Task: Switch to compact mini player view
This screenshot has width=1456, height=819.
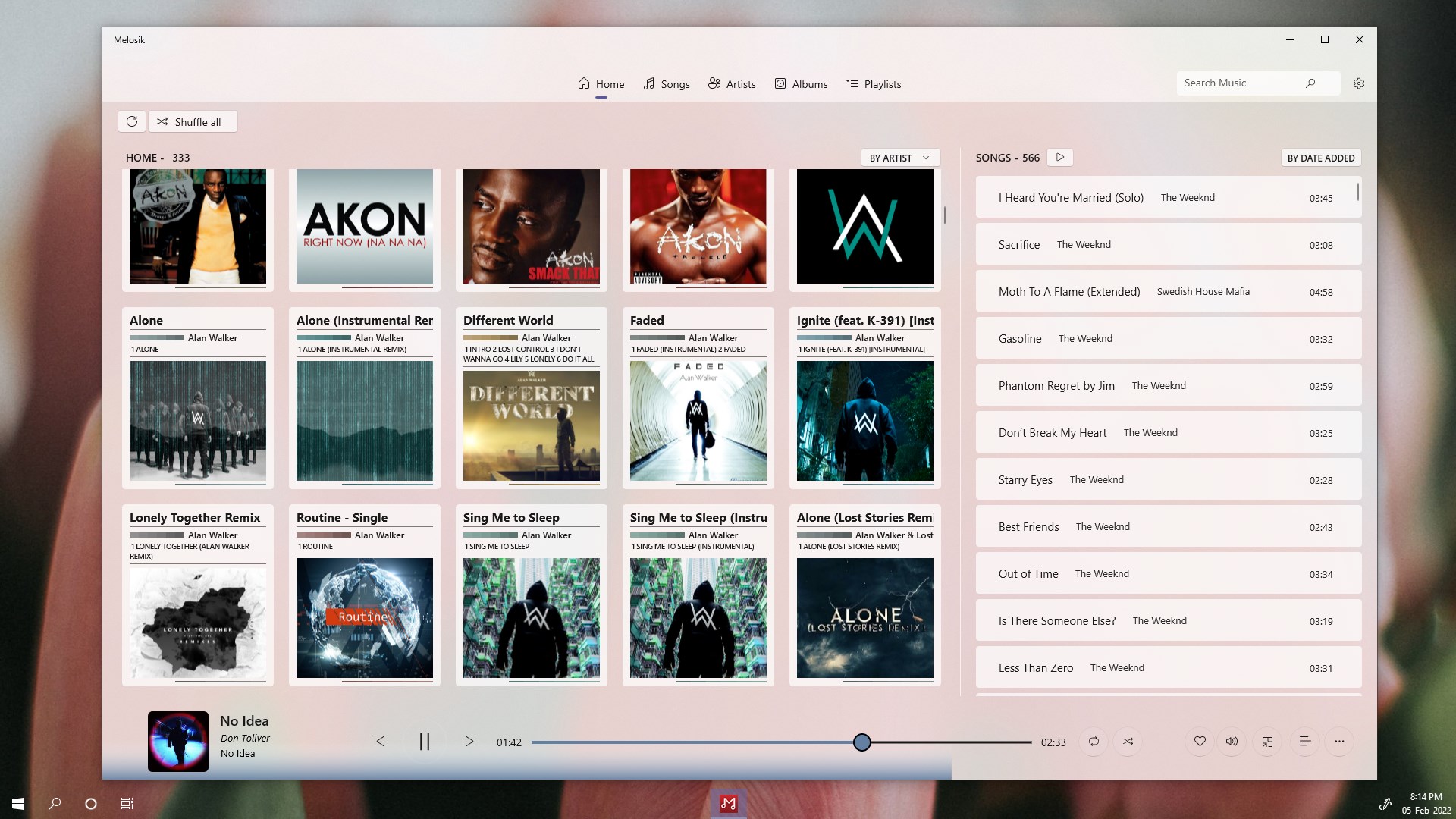Action: [1267, 742]
